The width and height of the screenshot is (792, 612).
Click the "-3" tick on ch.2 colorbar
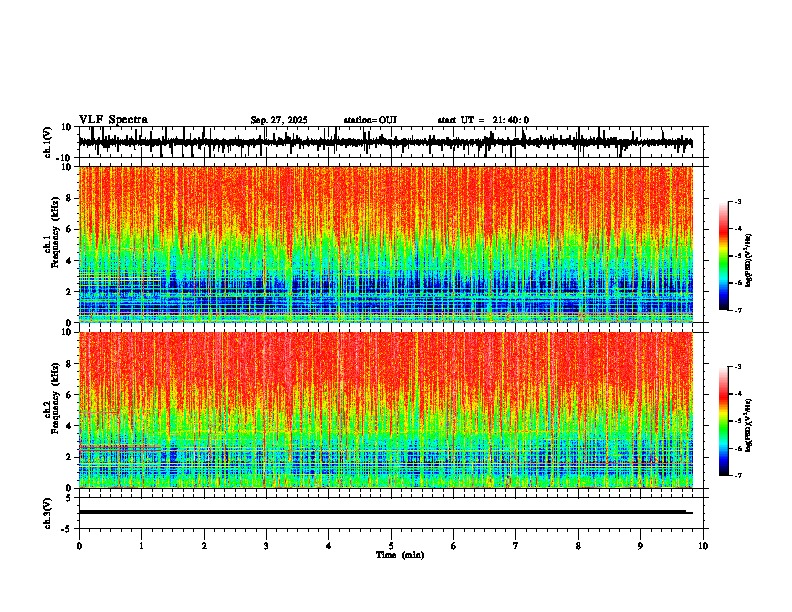[737, 367]
